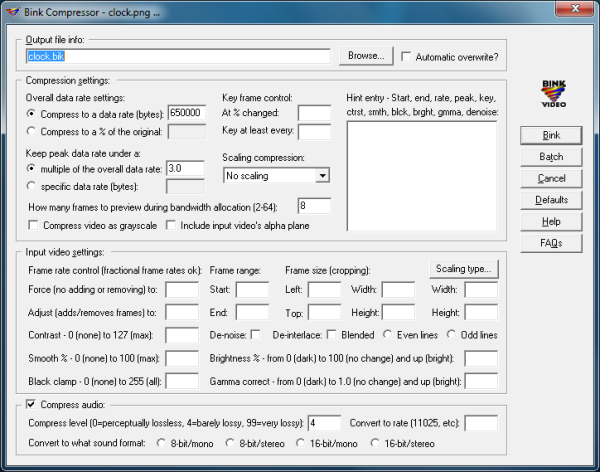This screenshot has height=472, width=600.
Task: Click the scaling Height field below Scaling type
Action: pyautogui.click(x=481, y=312)
